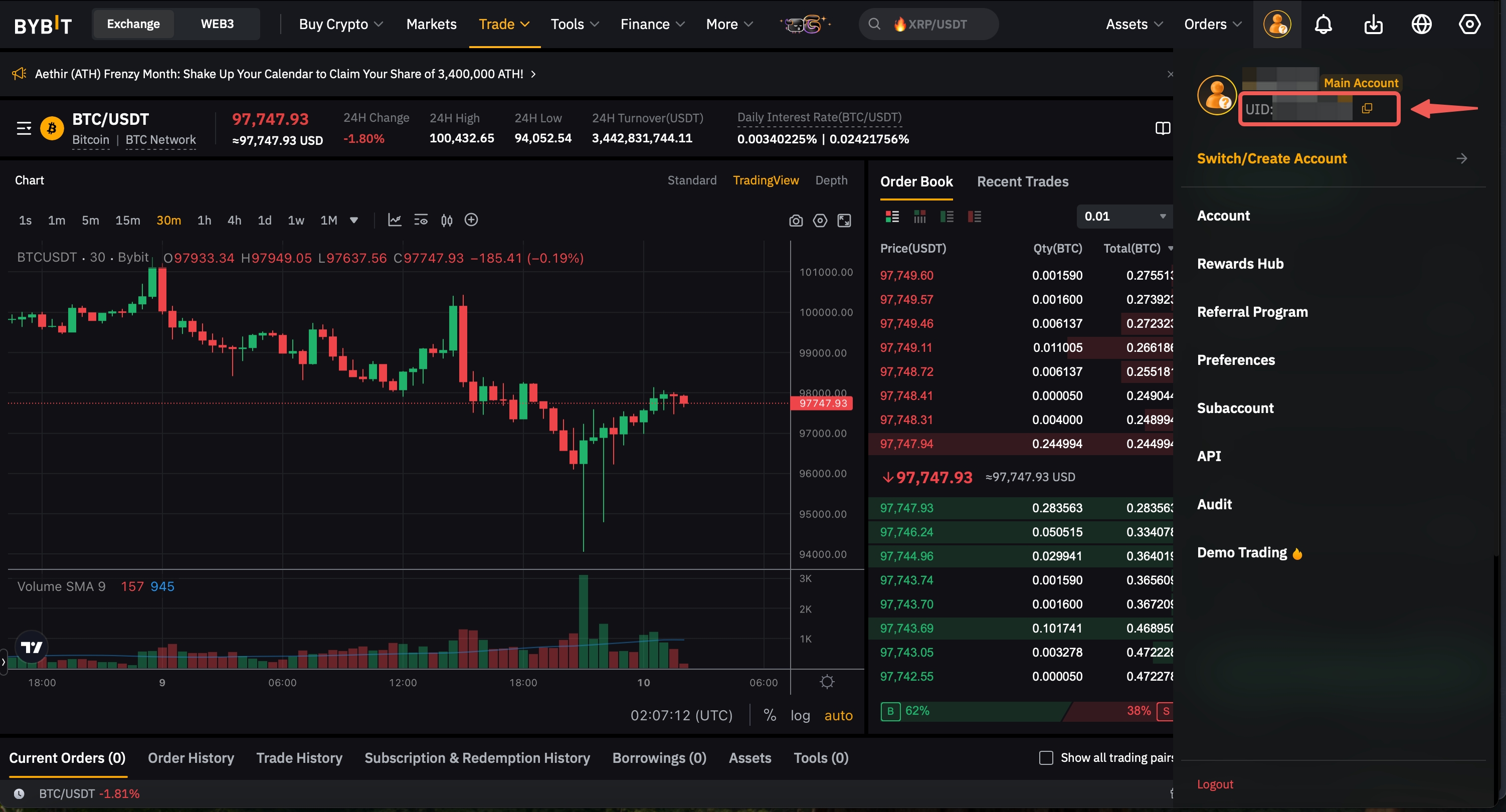Click Switch/Create Account link

(x=1271, y=158)
